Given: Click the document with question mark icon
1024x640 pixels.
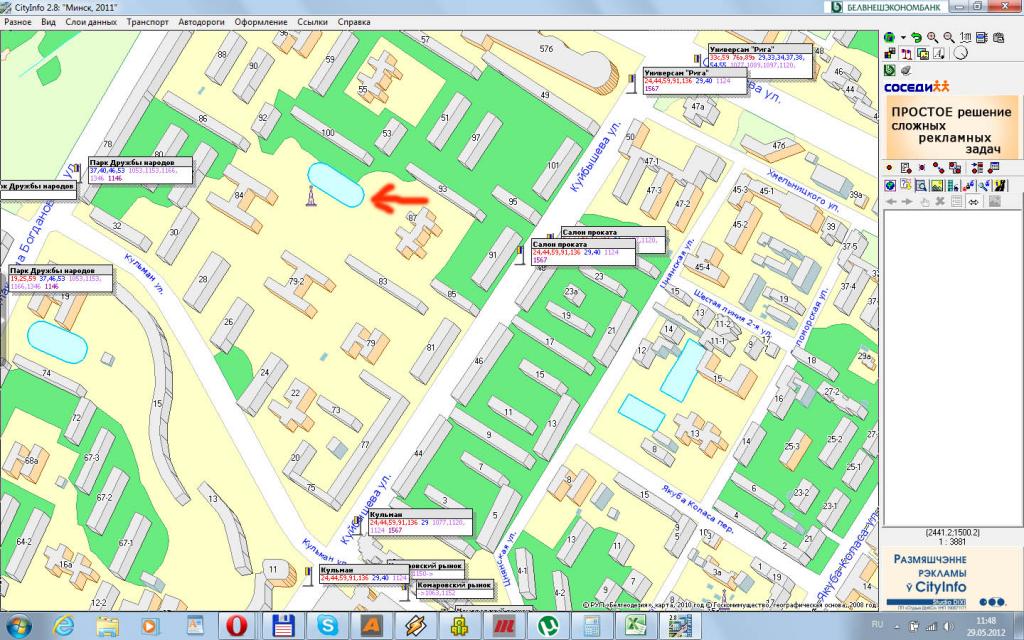Looking at the screenshot, I should point(906,185).
